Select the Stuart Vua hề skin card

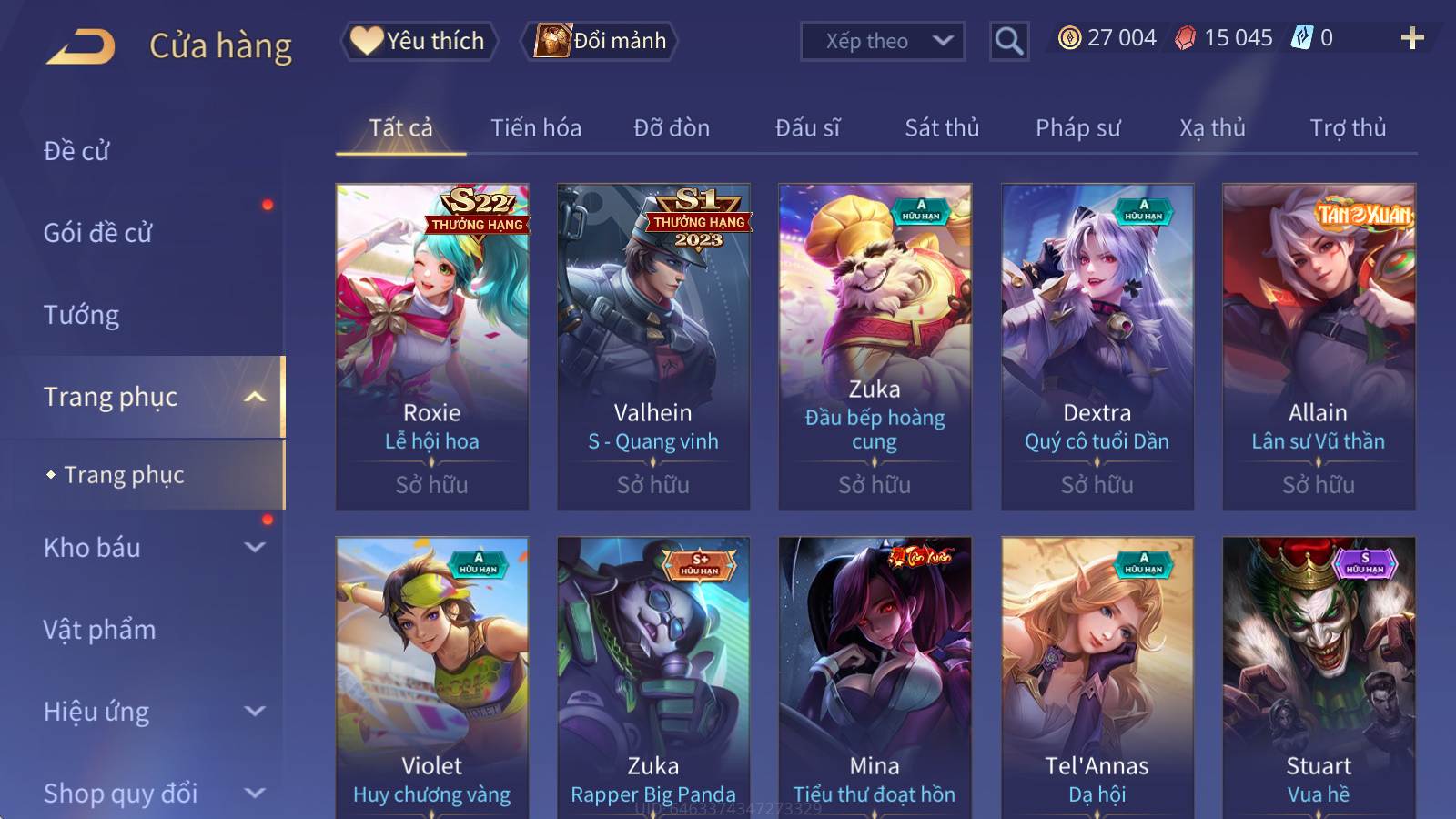pos(1319,678)
